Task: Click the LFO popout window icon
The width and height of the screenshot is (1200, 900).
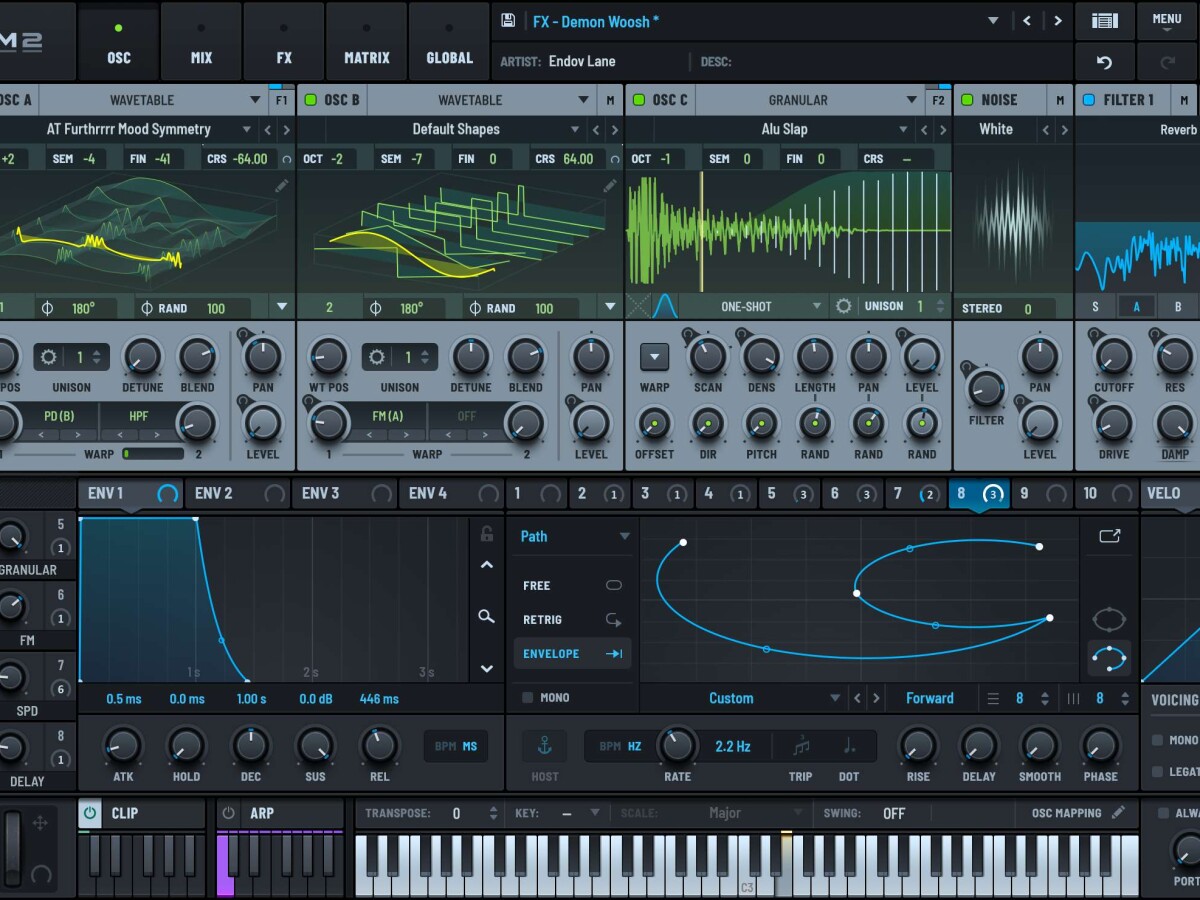Action: 1109,536
